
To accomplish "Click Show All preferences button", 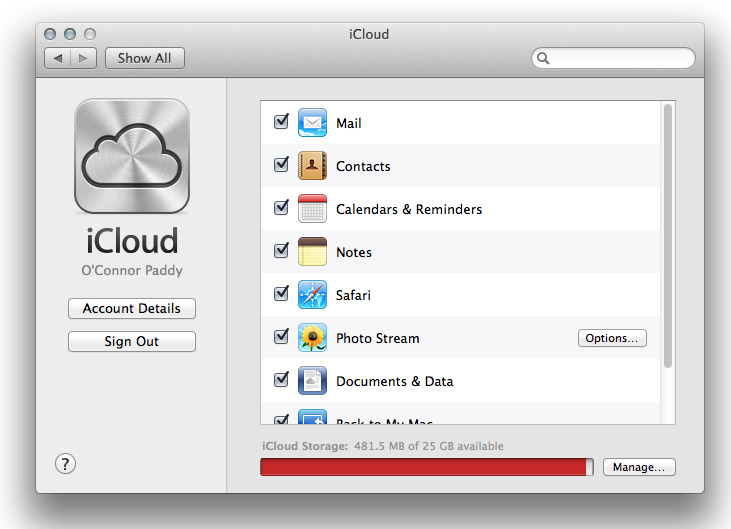I will coord(145,58).
